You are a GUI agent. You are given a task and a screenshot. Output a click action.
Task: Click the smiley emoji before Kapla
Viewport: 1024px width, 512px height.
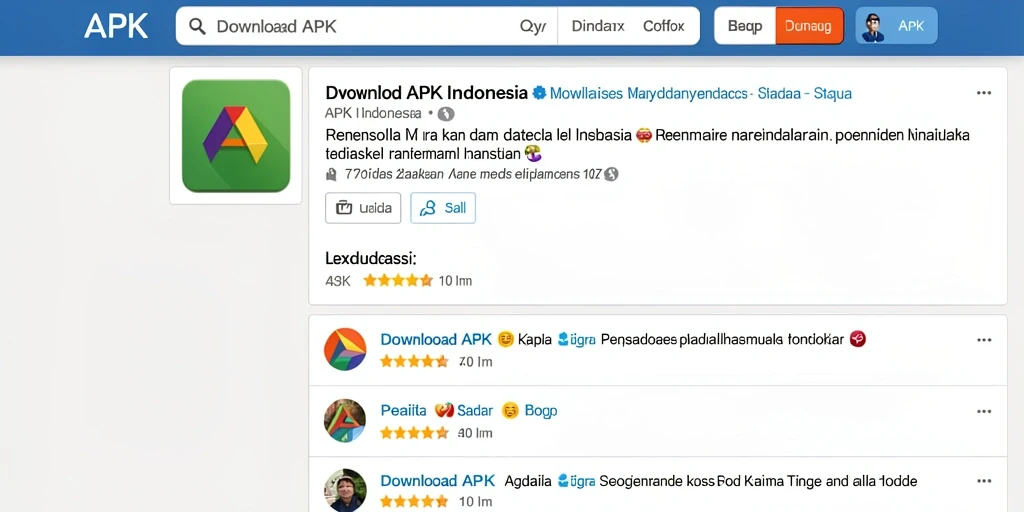click(x=505, y=340)
